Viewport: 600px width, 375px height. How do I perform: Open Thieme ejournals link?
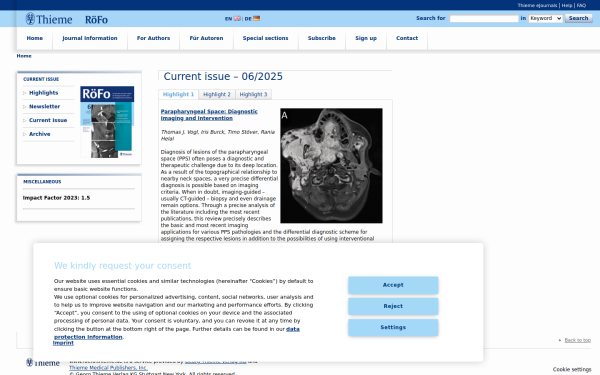pyautogui.click(x=537, y=5)
